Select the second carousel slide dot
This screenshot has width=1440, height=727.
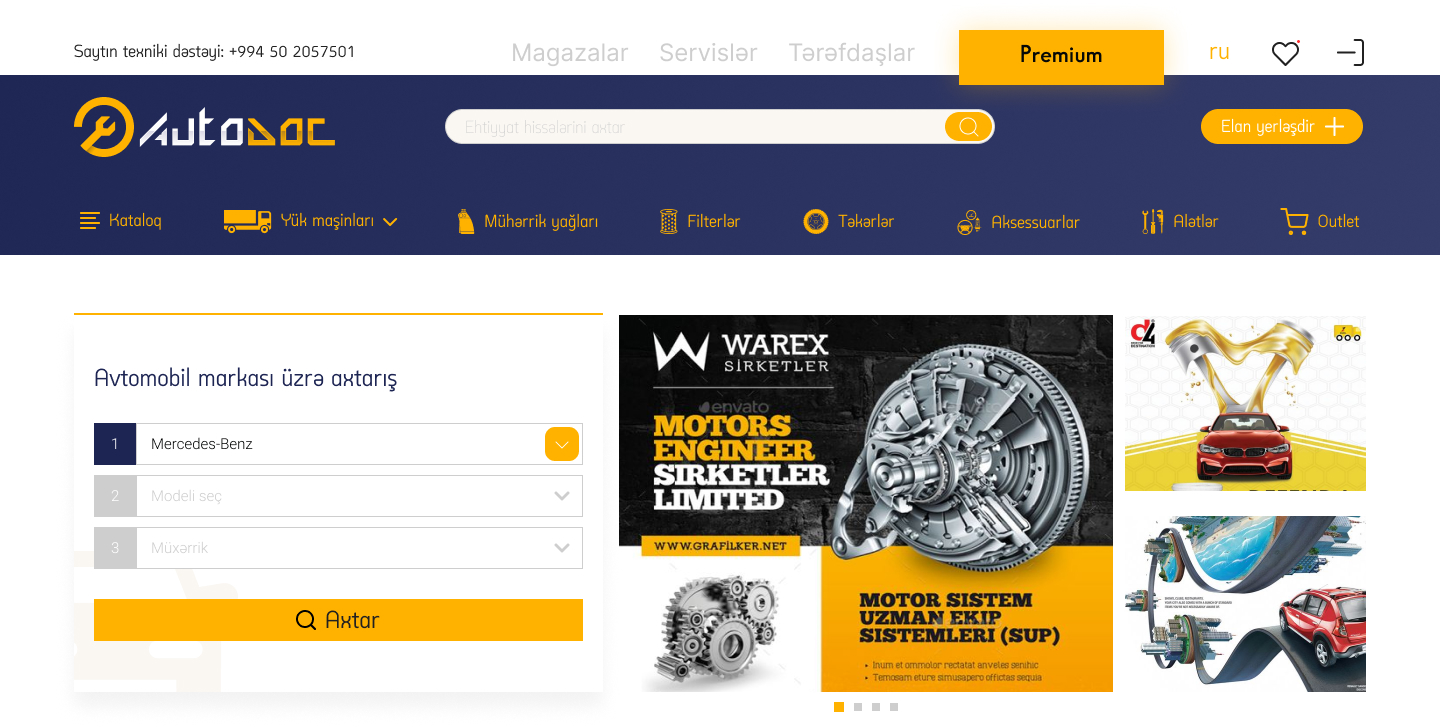click(858, 707)
